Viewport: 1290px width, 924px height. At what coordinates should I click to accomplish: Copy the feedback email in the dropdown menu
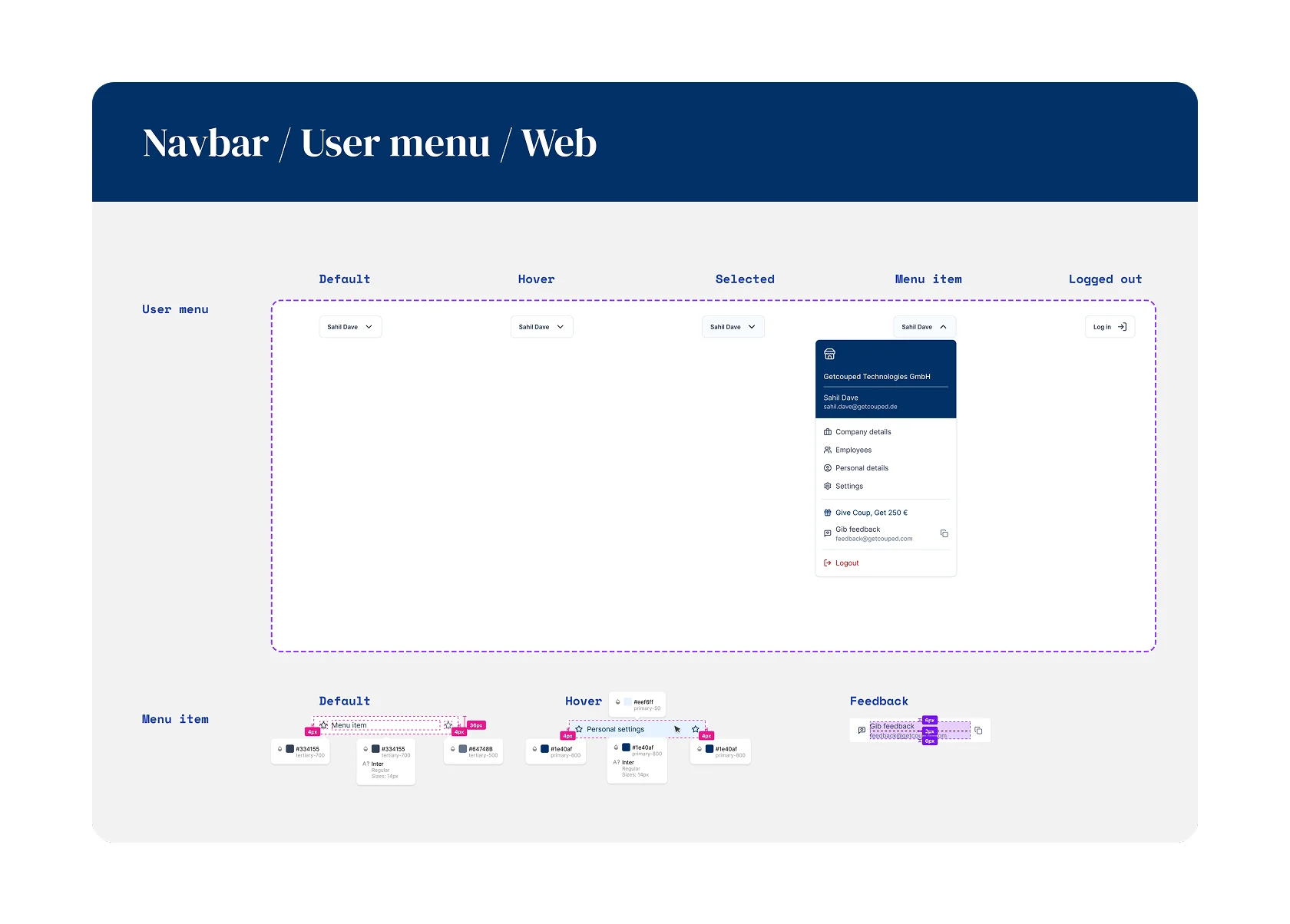(x=944, y=533)
